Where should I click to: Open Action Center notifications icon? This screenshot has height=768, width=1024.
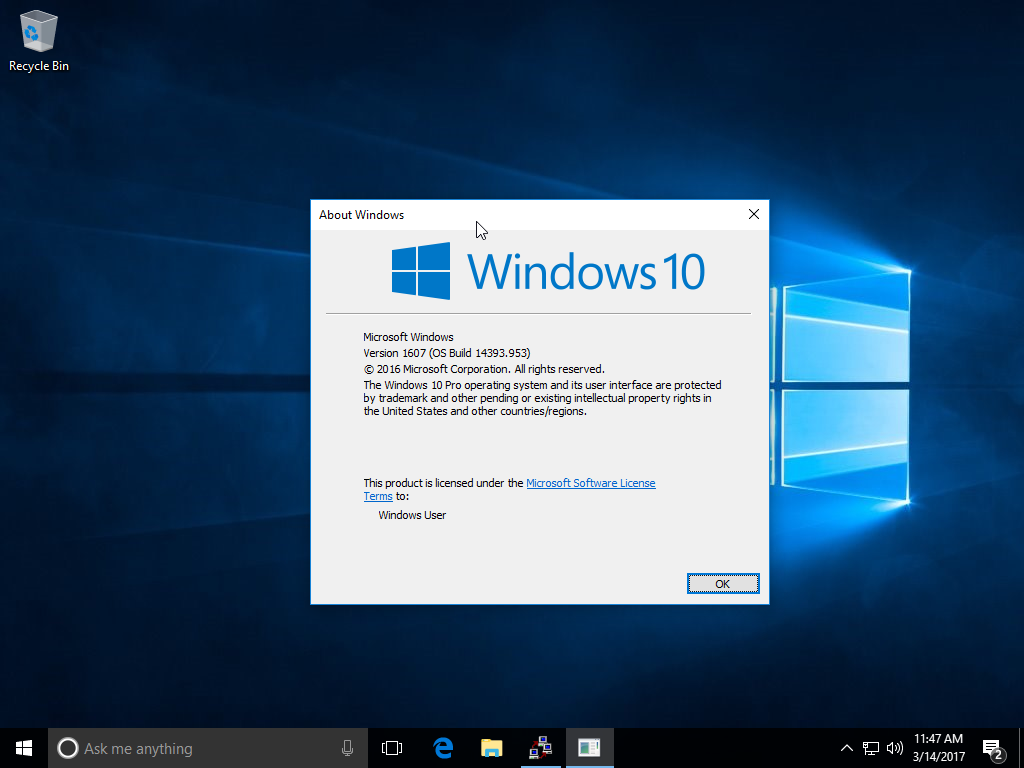[x=993, y=749]
